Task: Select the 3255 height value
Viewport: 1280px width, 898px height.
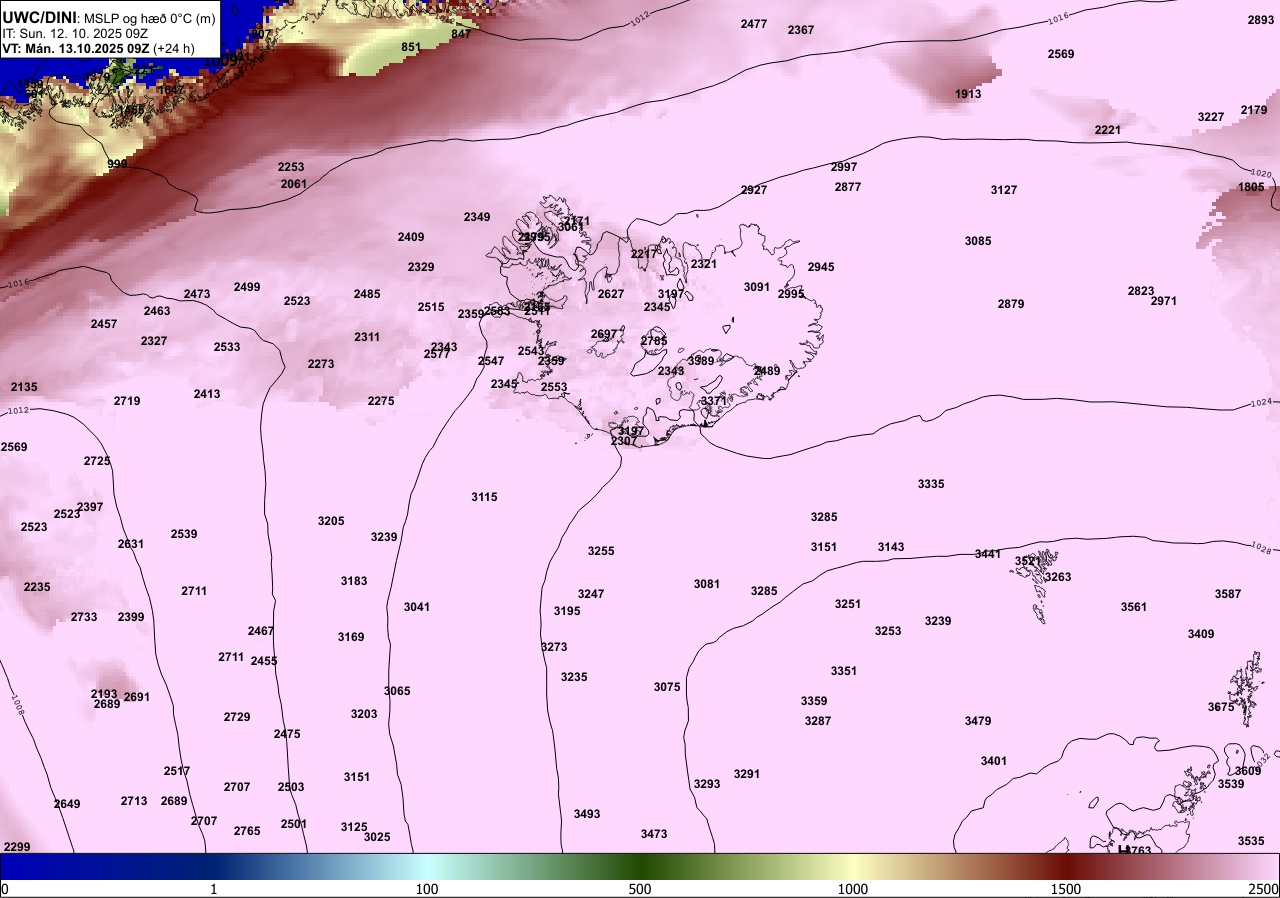Action: click(x=601, y=551)
